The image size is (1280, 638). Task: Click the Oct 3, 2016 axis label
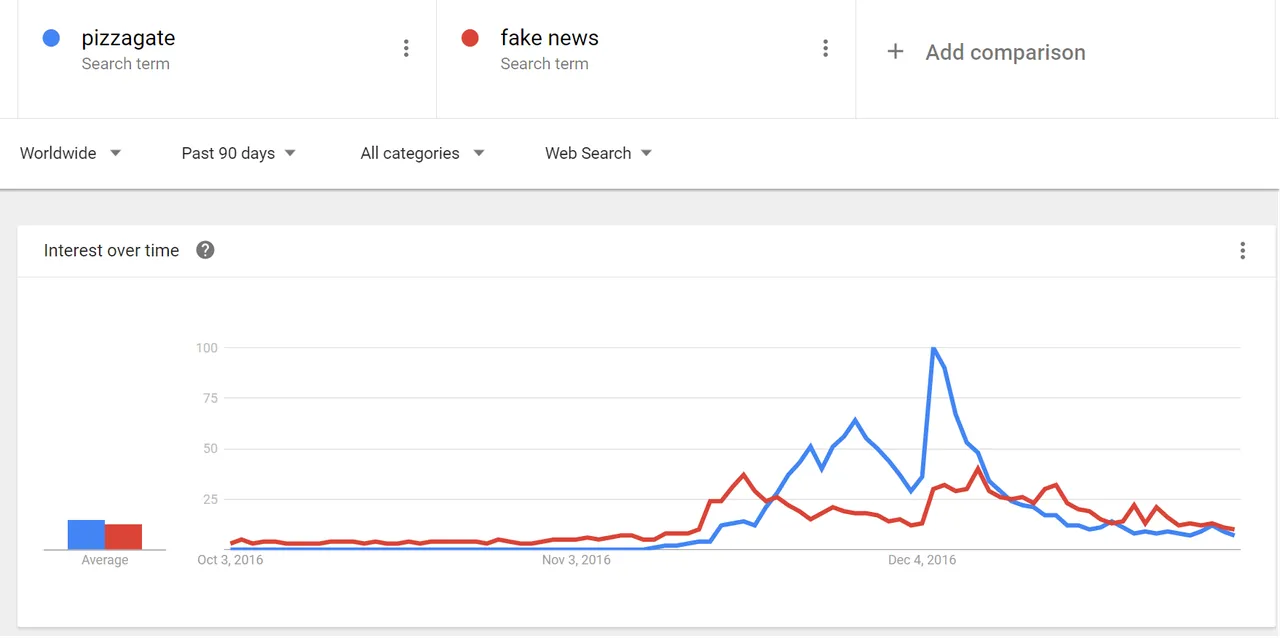(230, 560)
